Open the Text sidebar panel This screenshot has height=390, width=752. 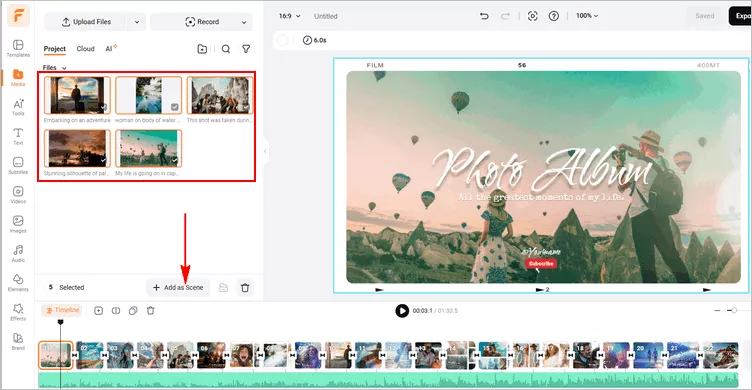point(18,136)
